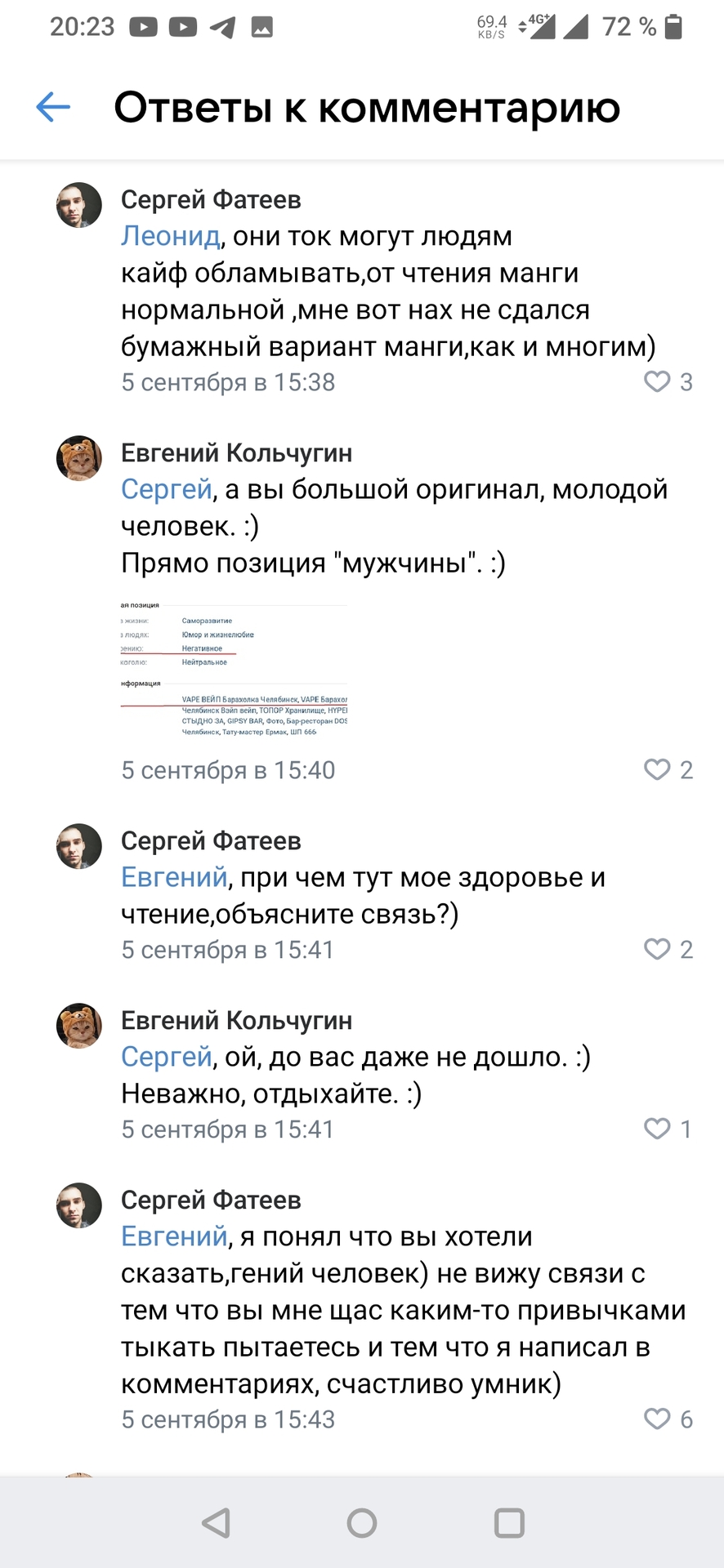Tap 'Сергей' mention in the 15:40 comment
Viewport: 724px width, 1568px height.
click(x=167, y=489)
